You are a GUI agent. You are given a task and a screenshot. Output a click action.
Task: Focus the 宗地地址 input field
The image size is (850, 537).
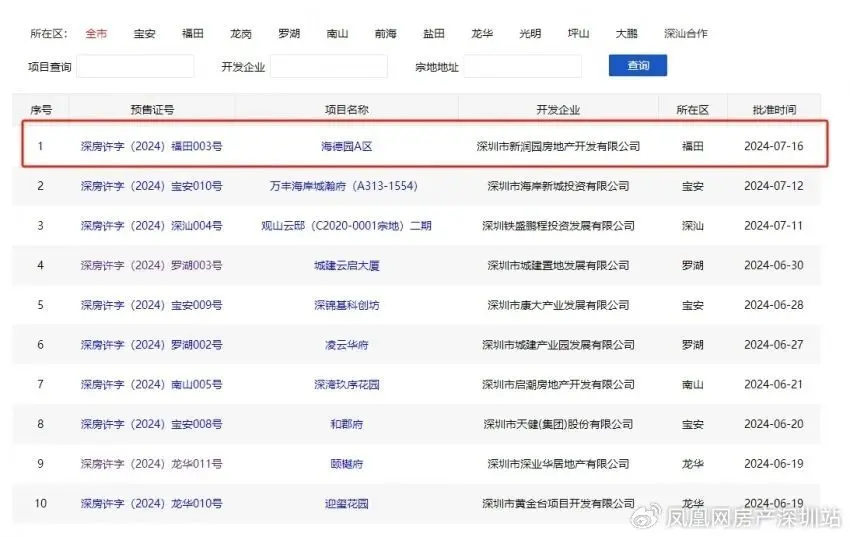tap(523, 66)
